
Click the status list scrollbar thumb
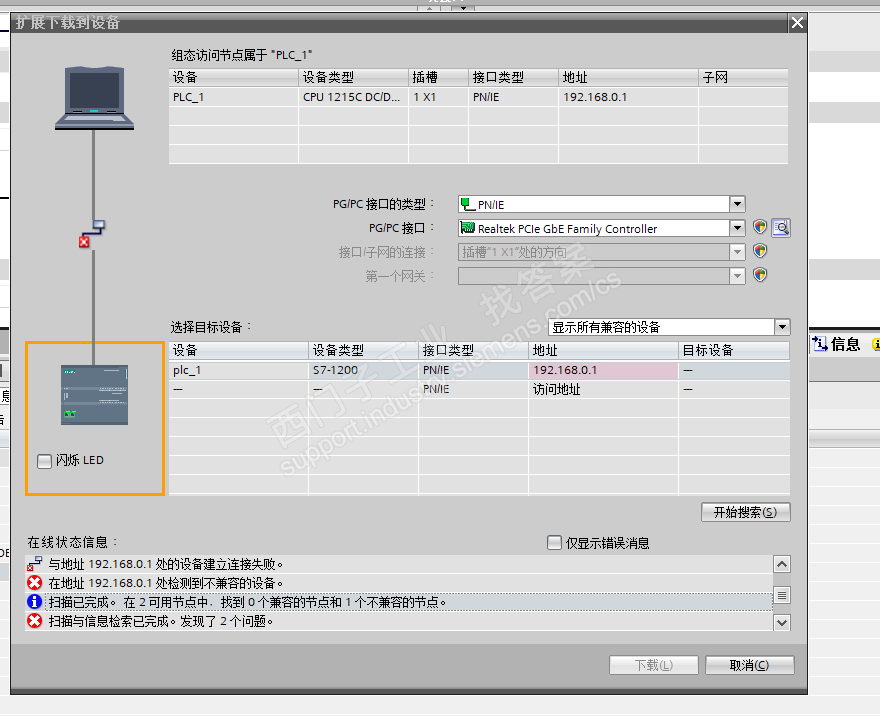[x=782, y=594]
